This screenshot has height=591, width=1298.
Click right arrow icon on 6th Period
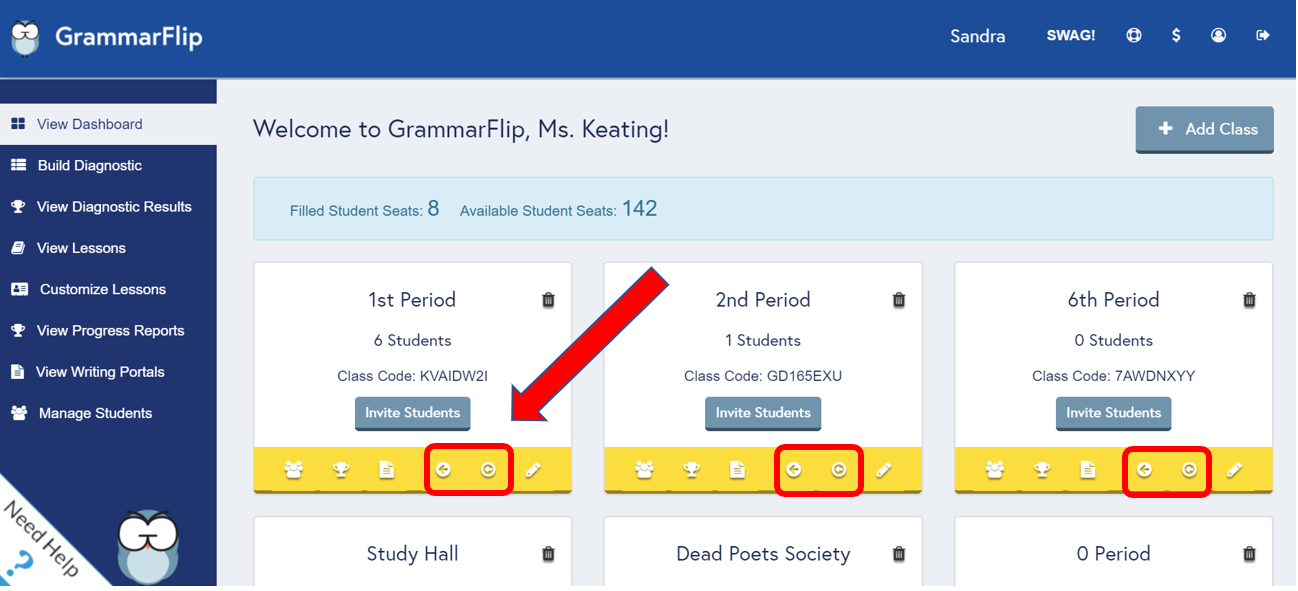pos(1189,470)
